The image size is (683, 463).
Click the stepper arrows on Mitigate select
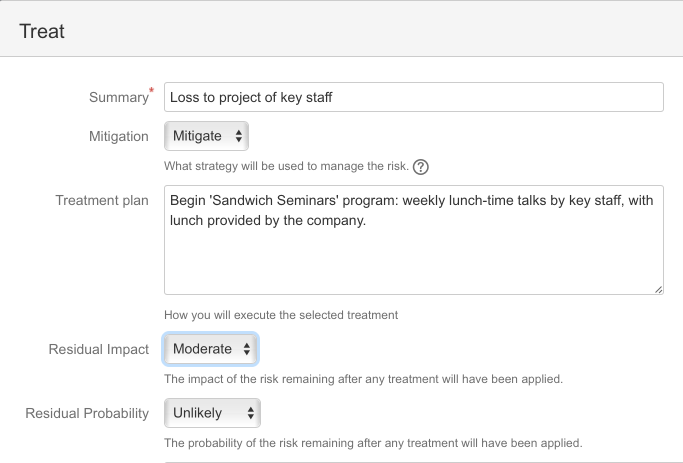pyautogui.click(x=238, y=136)
